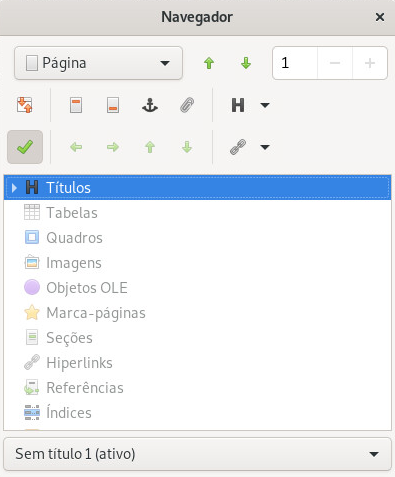Open the Sem título 1 (ativo) document dropdown
This screenshot has width=395, height=477.
(x=197, y=454)
